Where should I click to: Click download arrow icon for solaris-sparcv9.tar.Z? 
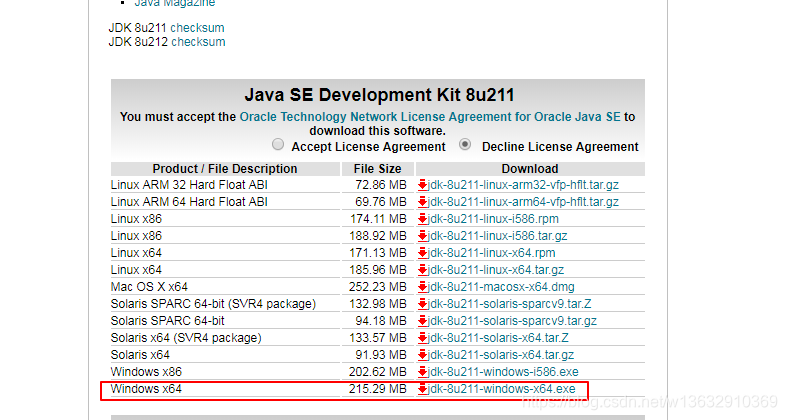[423, 304]
